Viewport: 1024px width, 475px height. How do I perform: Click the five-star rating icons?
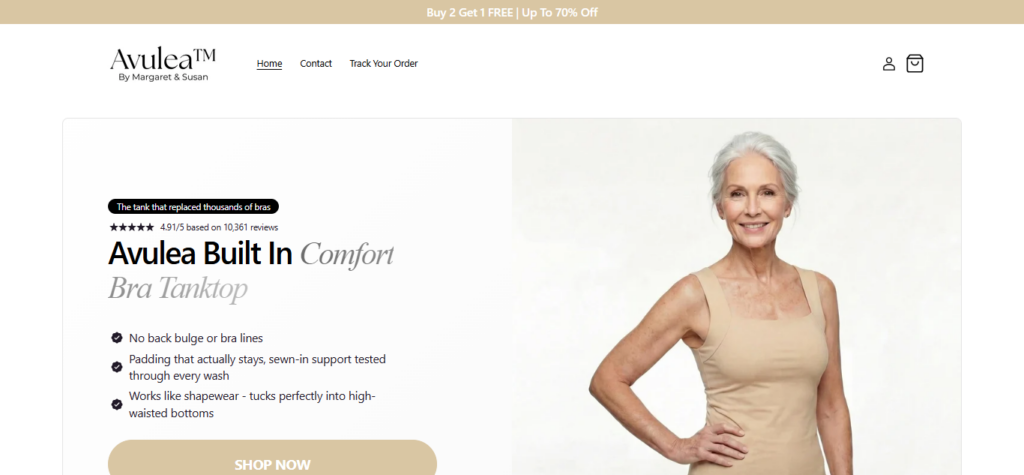click(132, 227)
